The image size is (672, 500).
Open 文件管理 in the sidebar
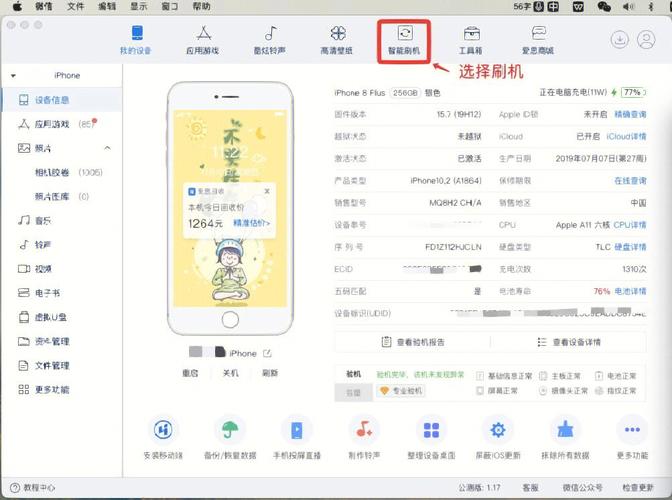coord(43,365)
